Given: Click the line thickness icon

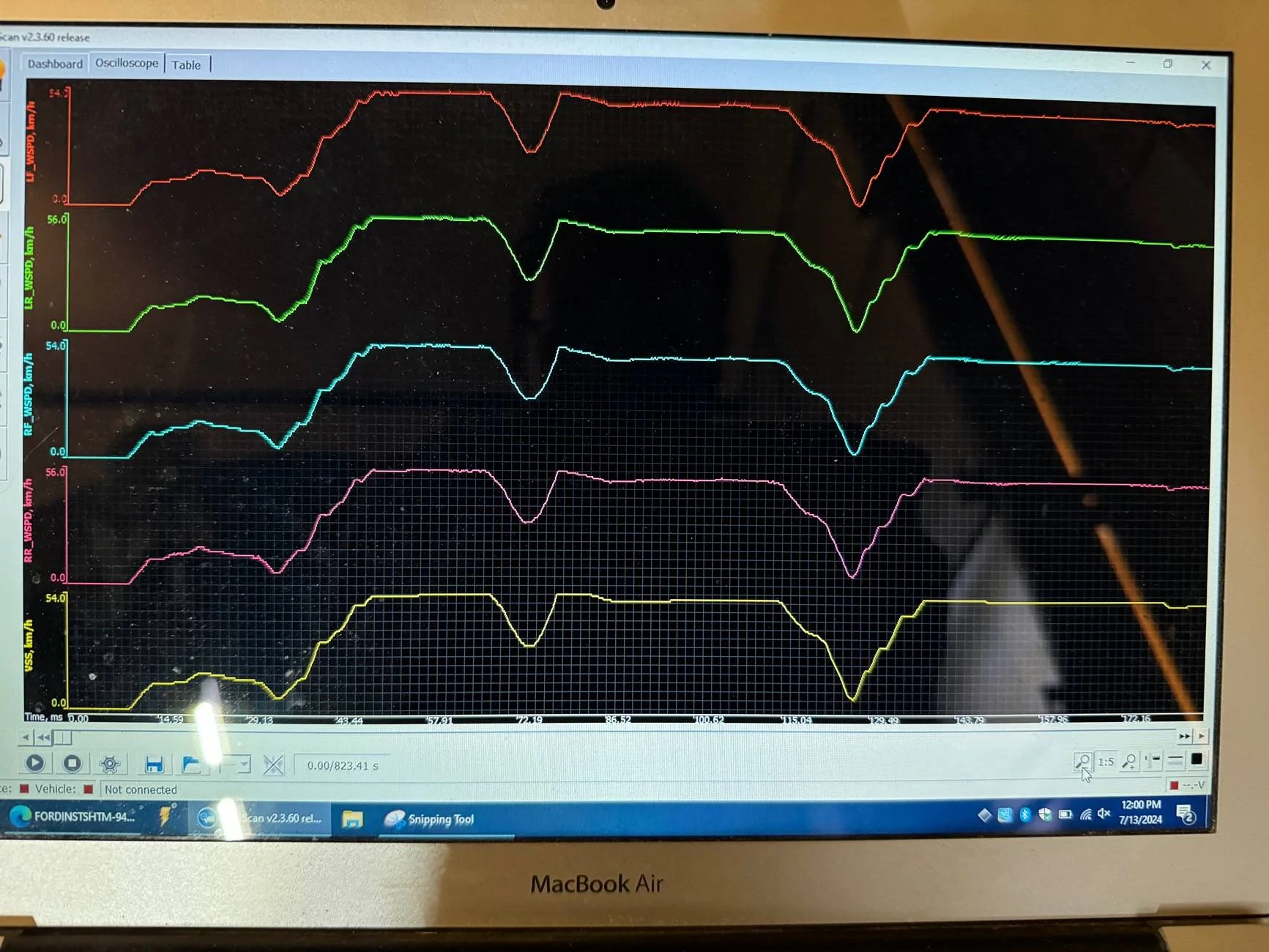Looking at the screenshot, I should click(1175, 761).
